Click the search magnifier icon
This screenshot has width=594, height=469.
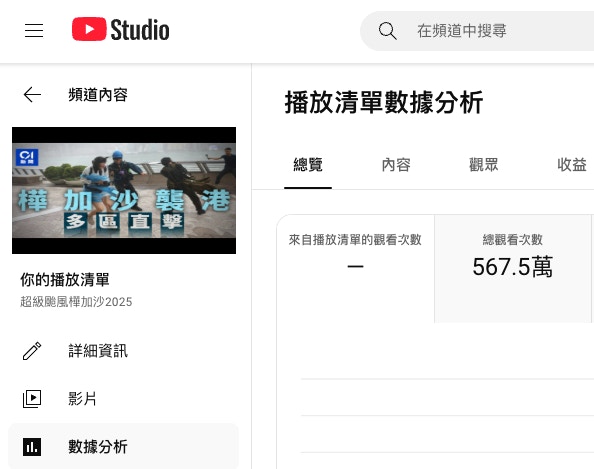[x=388, y=31]
